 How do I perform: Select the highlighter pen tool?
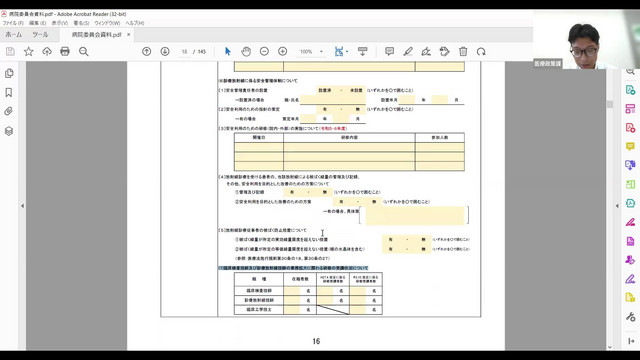408,51
